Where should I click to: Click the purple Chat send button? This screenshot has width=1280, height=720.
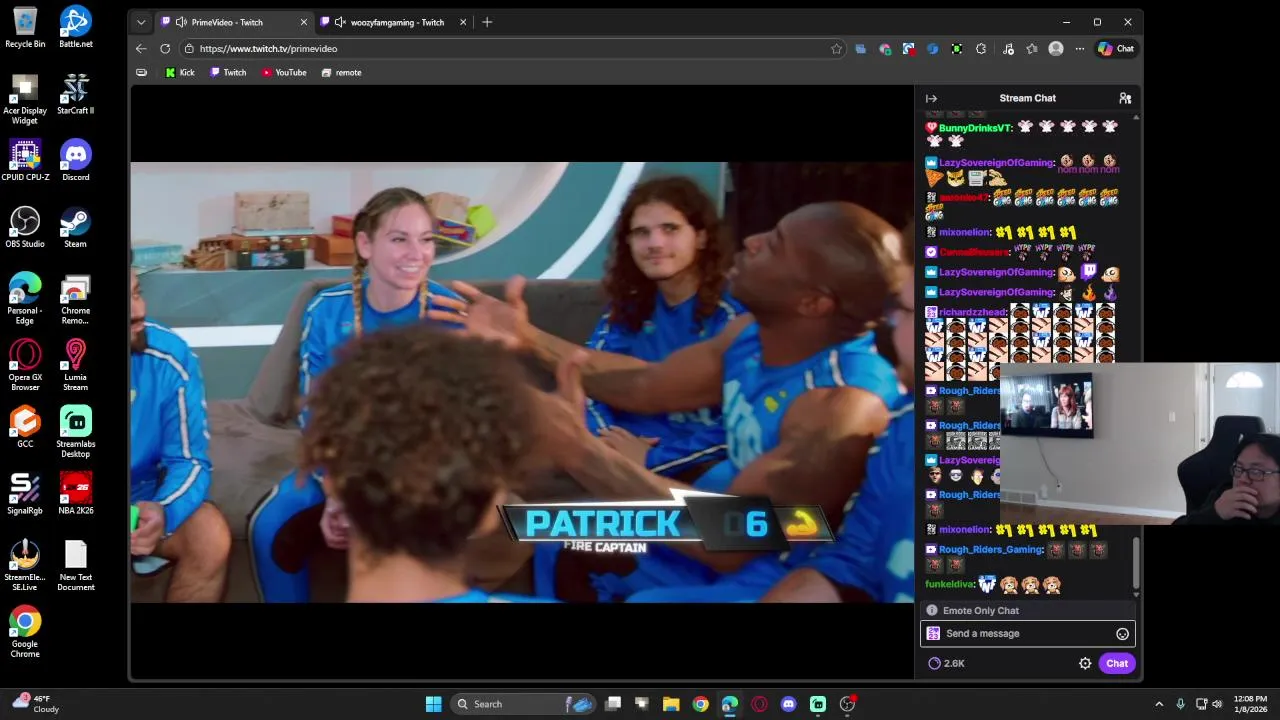[x=1117, y=663]
